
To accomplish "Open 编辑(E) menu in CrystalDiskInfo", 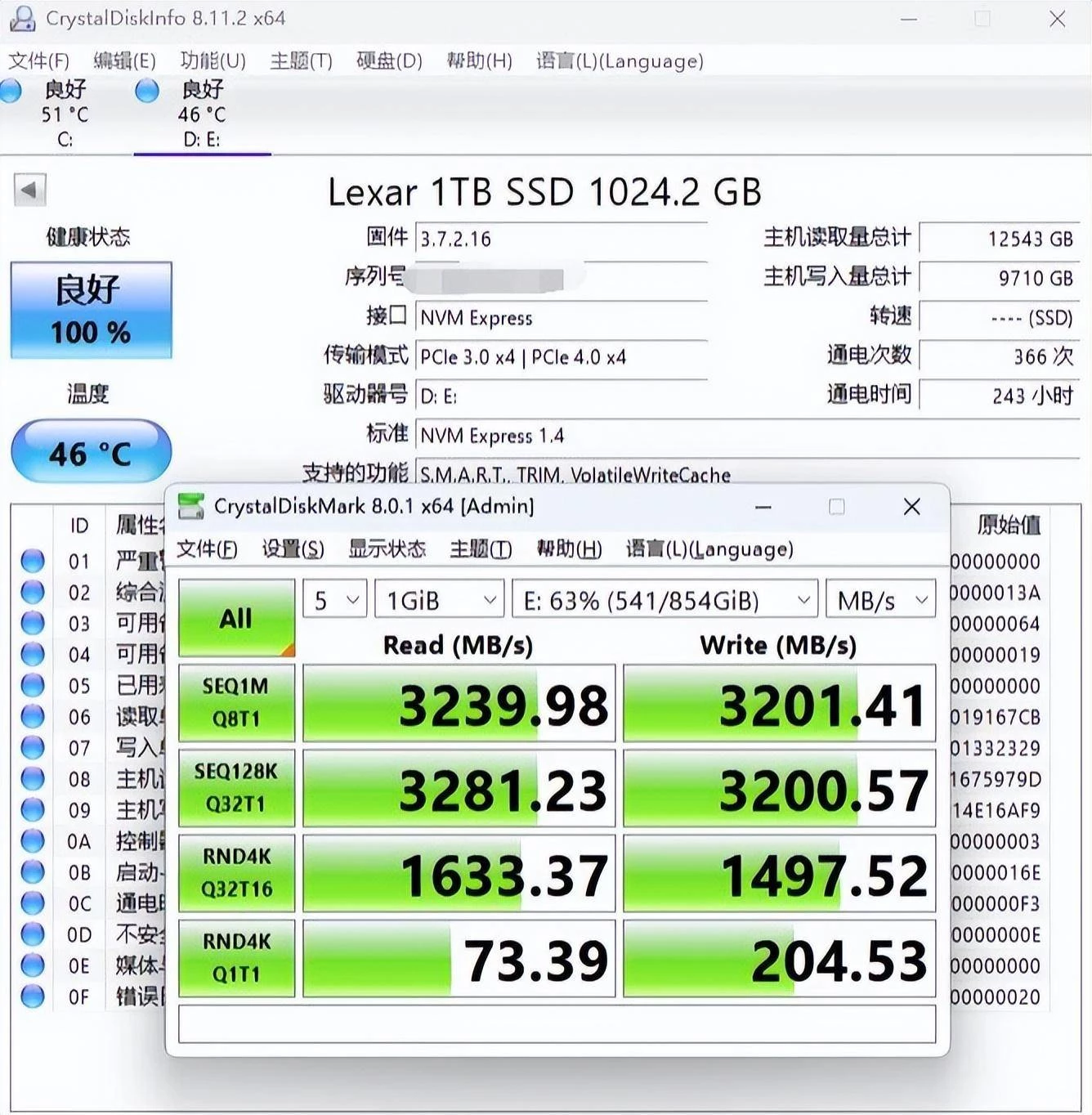I will click(x=124, y=60).
